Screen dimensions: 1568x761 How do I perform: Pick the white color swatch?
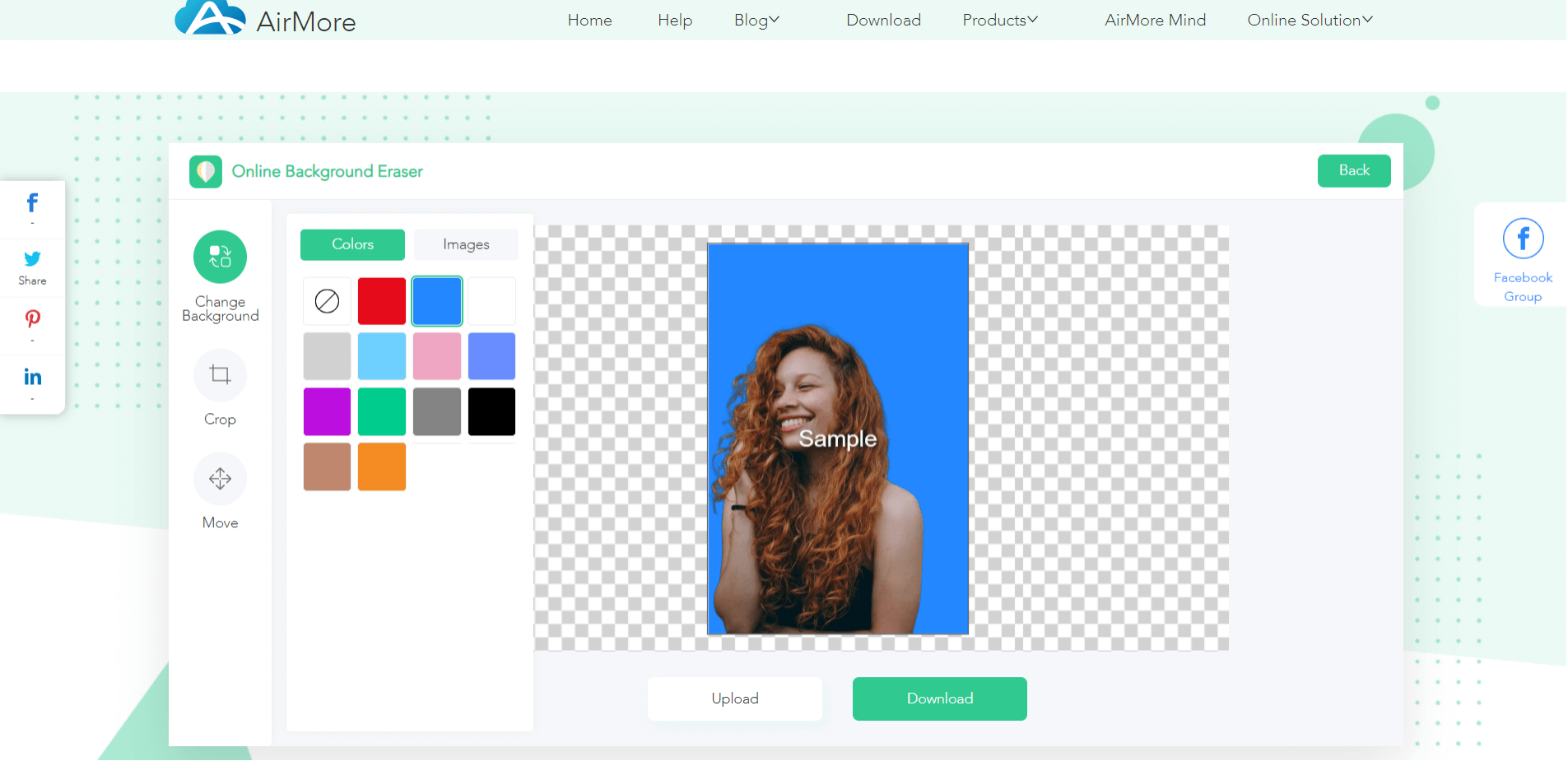point(491,301)
